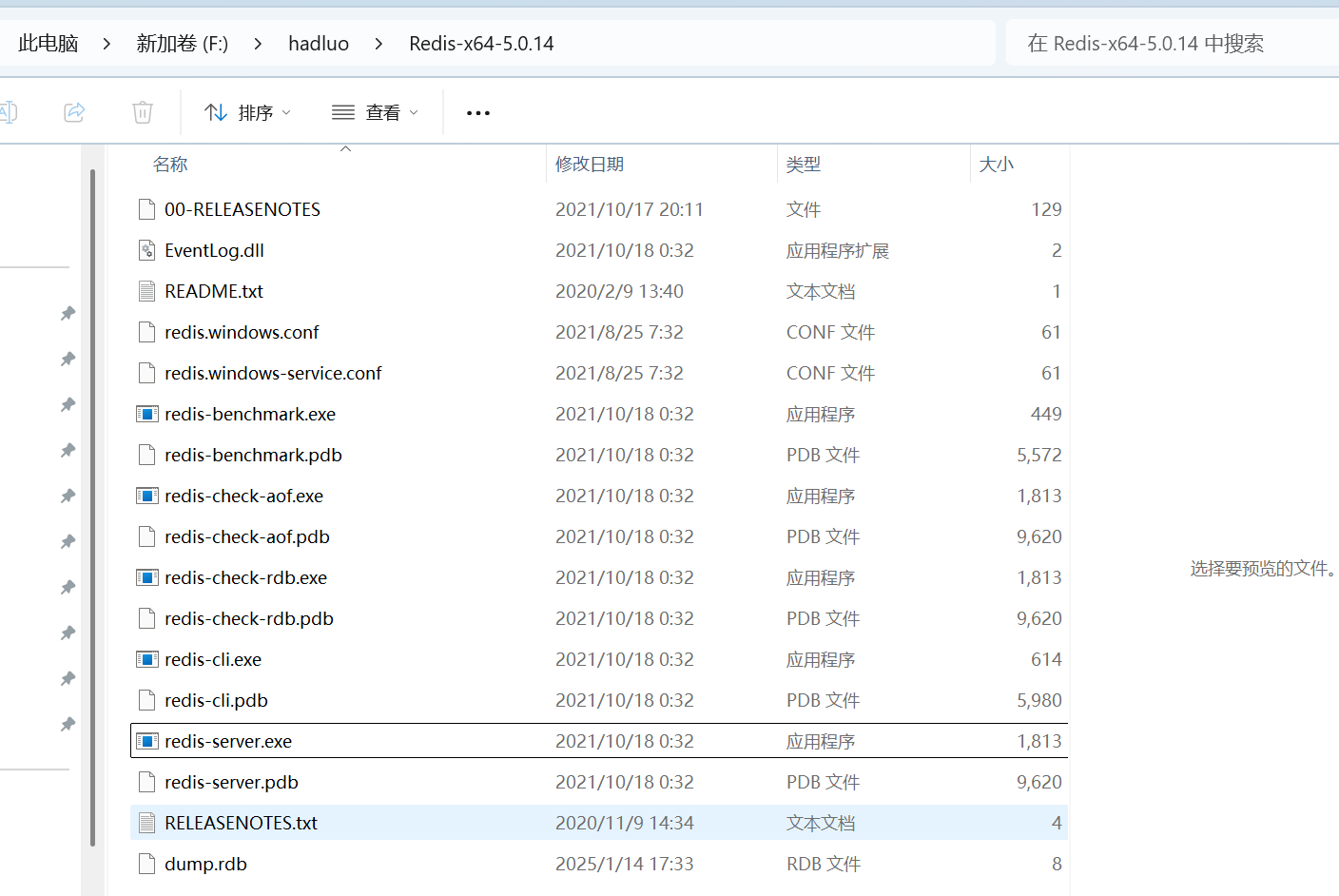Go to 此电脑 in the address bar
This screenshot has height=896, width=1339.
pyautogui.click(x=48, y=44)
